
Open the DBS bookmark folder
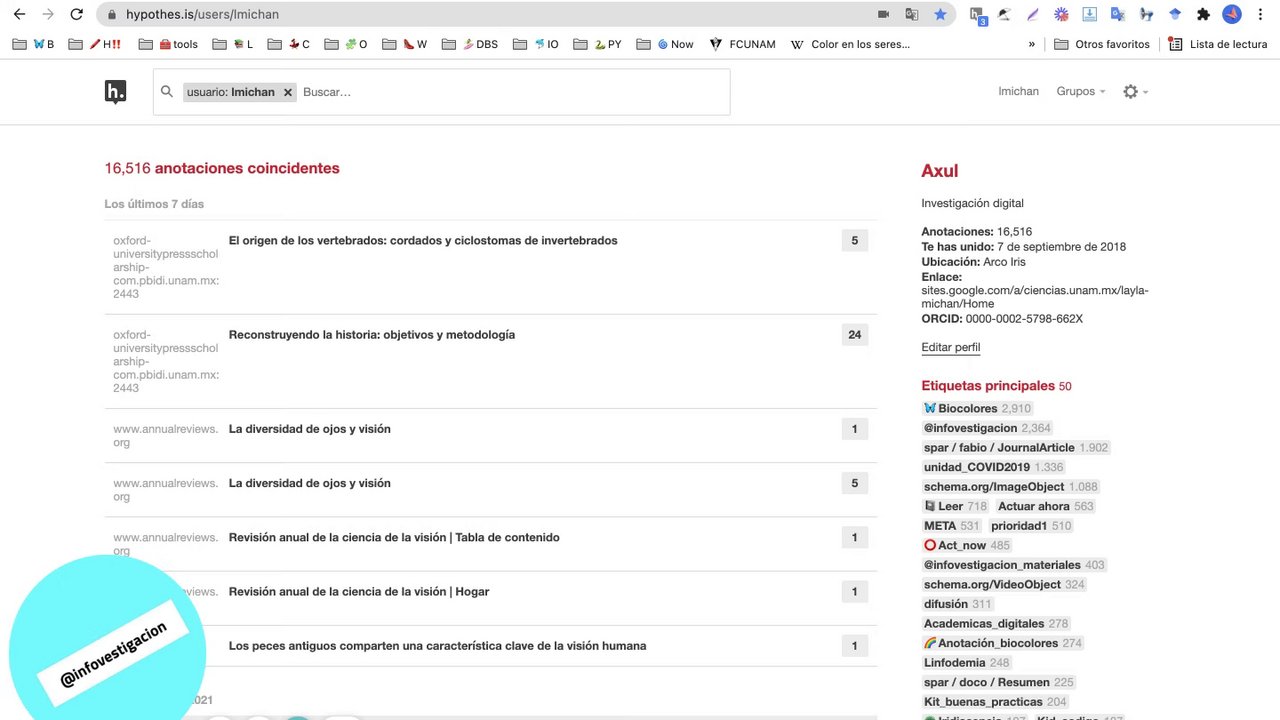470,44
